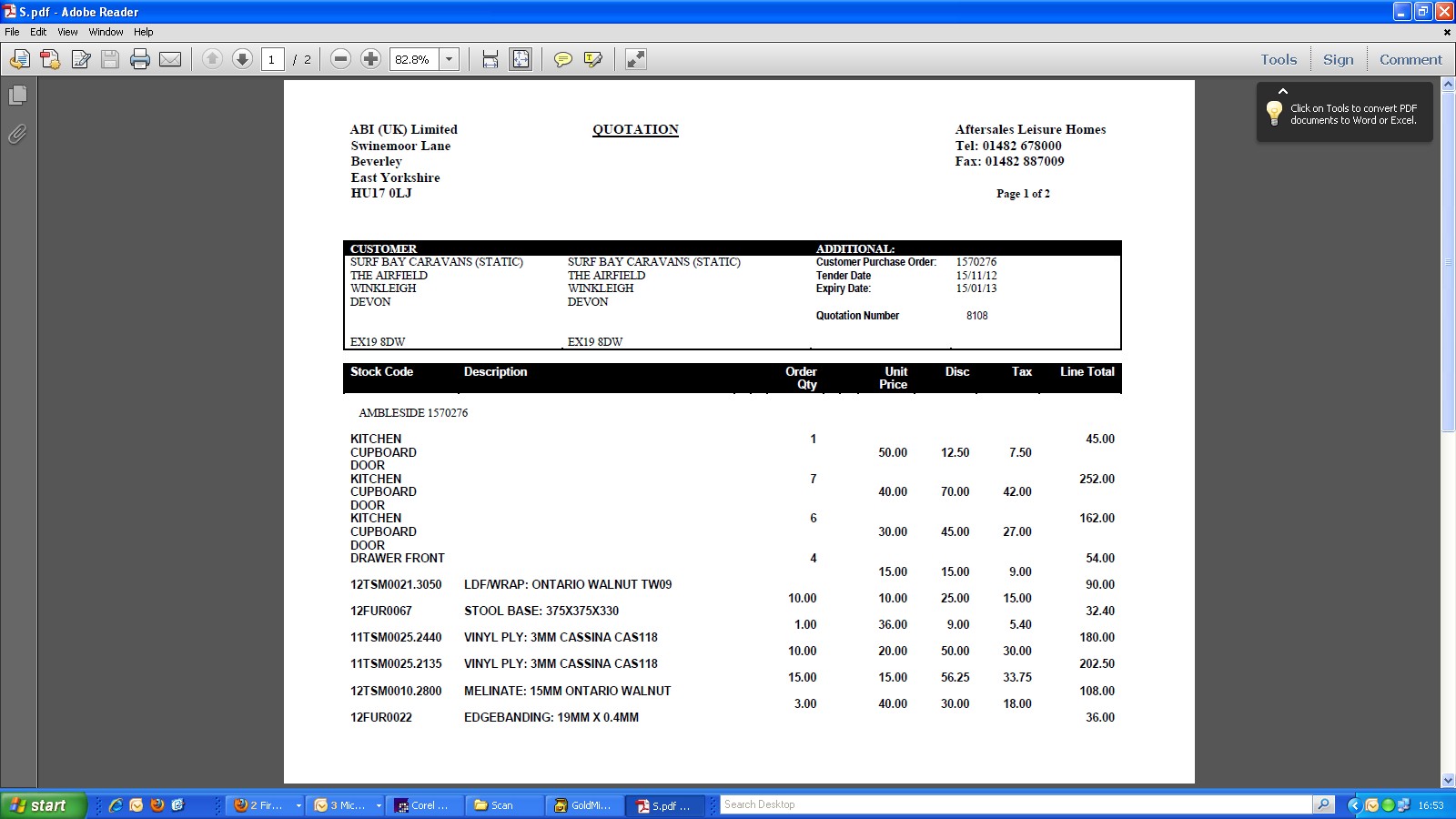Go to the previous page arrow
The image size is (1456, 819).
212,59
